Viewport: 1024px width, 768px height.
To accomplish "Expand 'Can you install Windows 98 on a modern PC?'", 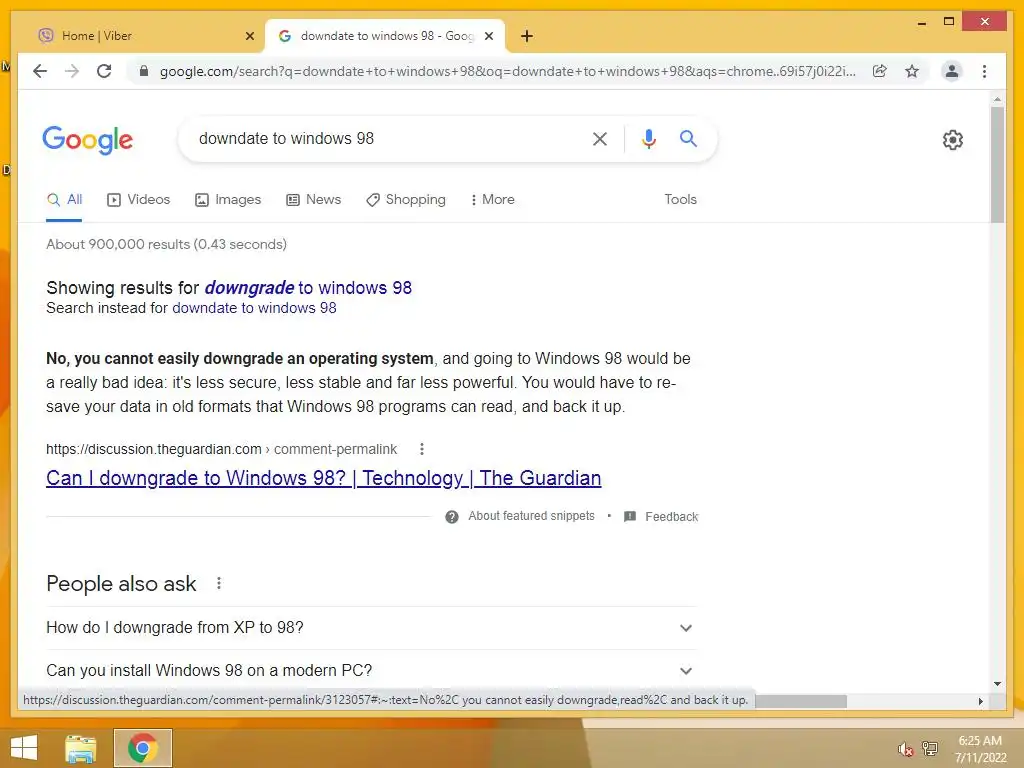I will (x=371, y=671).
